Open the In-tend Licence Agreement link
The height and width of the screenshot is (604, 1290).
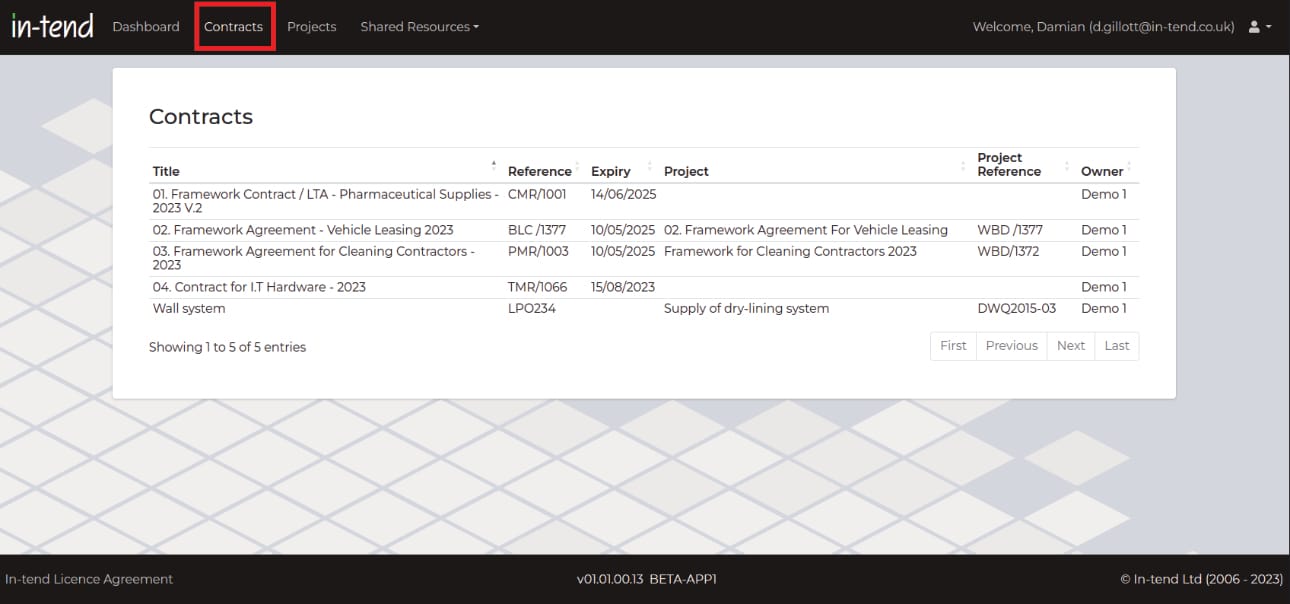click(x=89, y=578)
